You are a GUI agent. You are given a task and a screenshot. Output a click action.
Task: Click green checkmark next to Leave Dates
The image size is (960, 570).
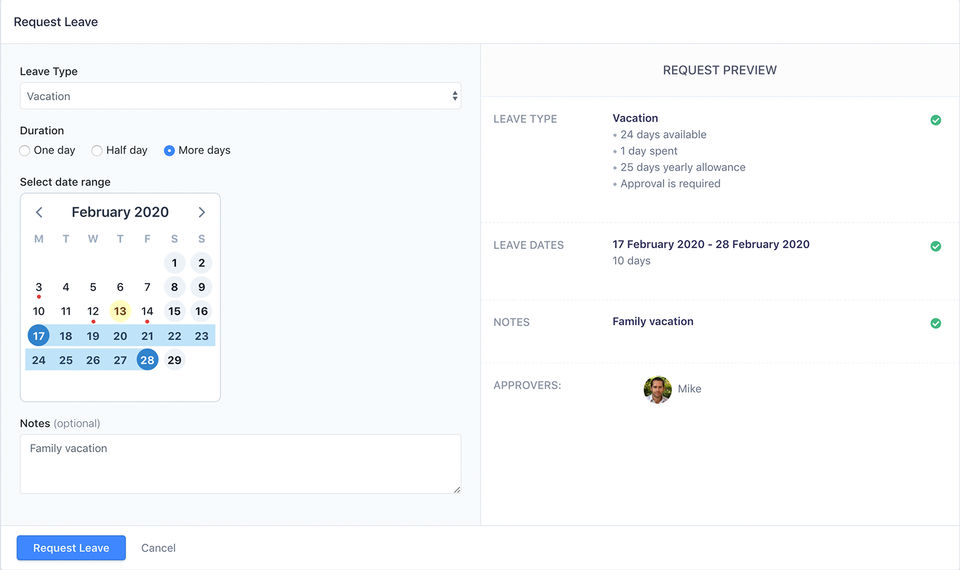(x=935, y=246)
